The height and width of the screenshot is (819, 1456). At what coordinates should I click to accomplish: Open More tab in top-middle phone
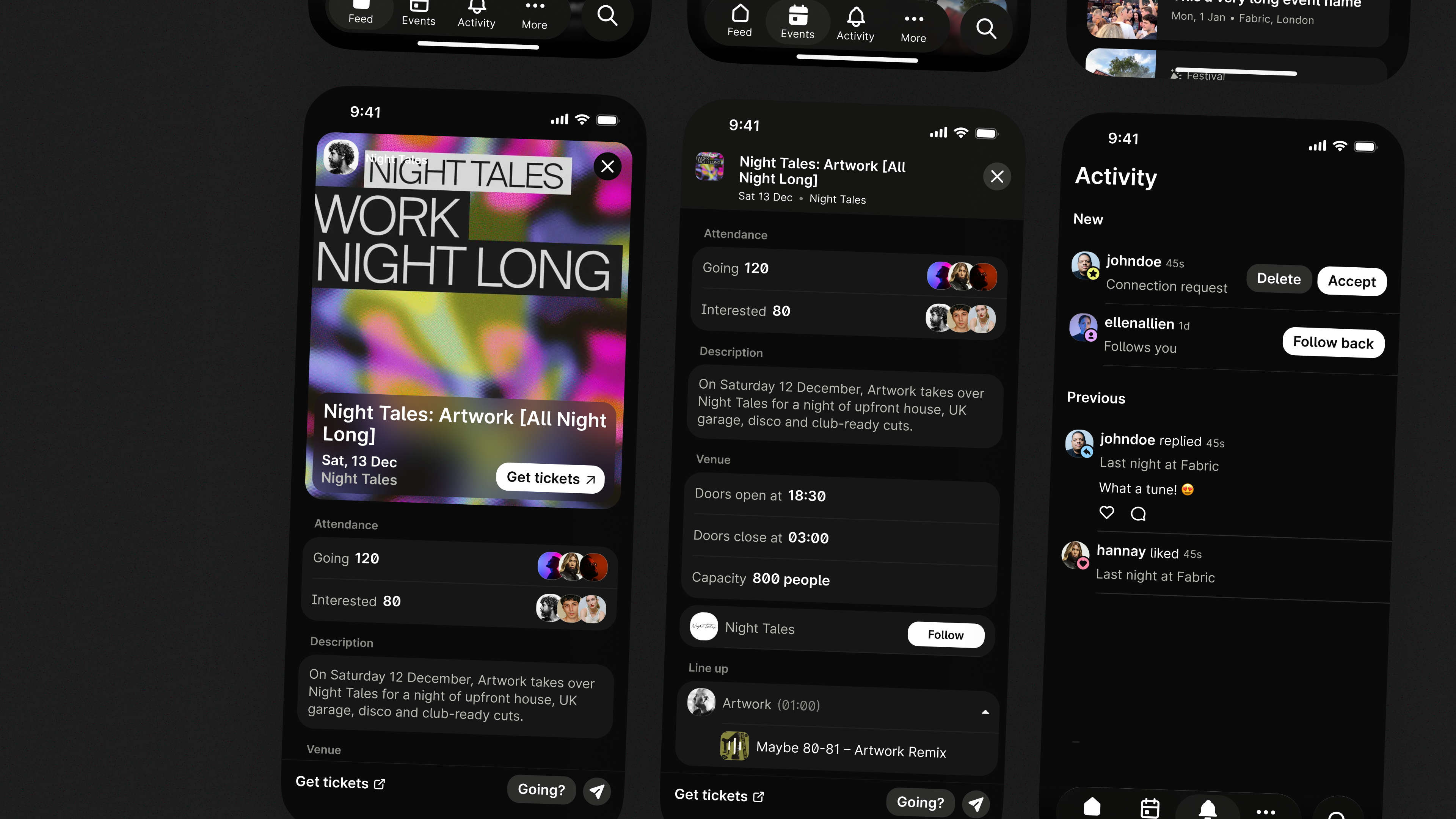(913, 28)
